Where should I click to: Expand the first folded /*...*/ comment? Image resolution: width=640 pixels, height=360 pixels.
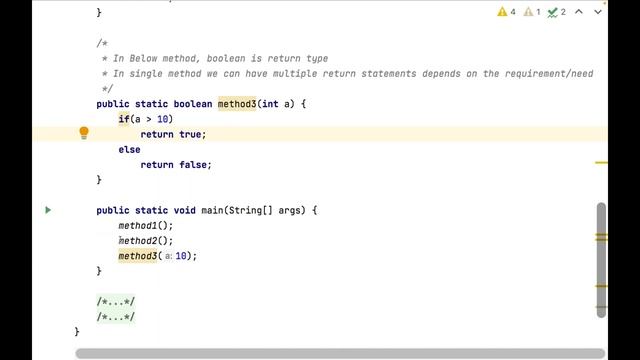(116, 302)
